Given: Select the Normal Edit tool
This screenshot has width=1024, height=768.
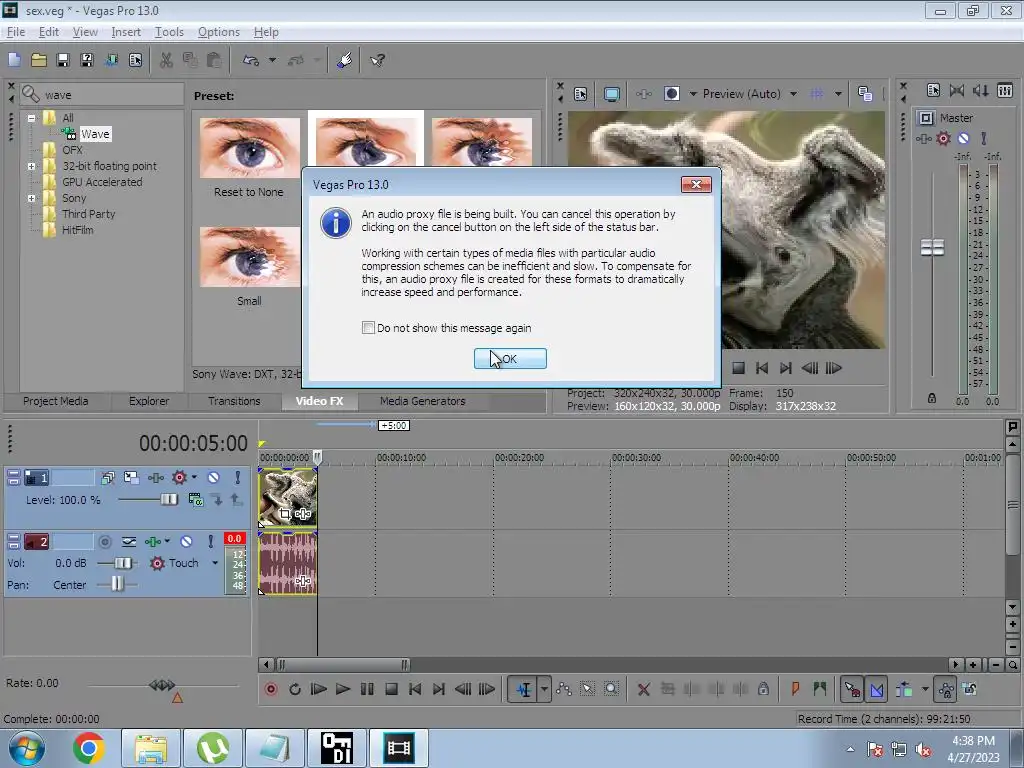Looking at the screenshot, I should [524, 689].
